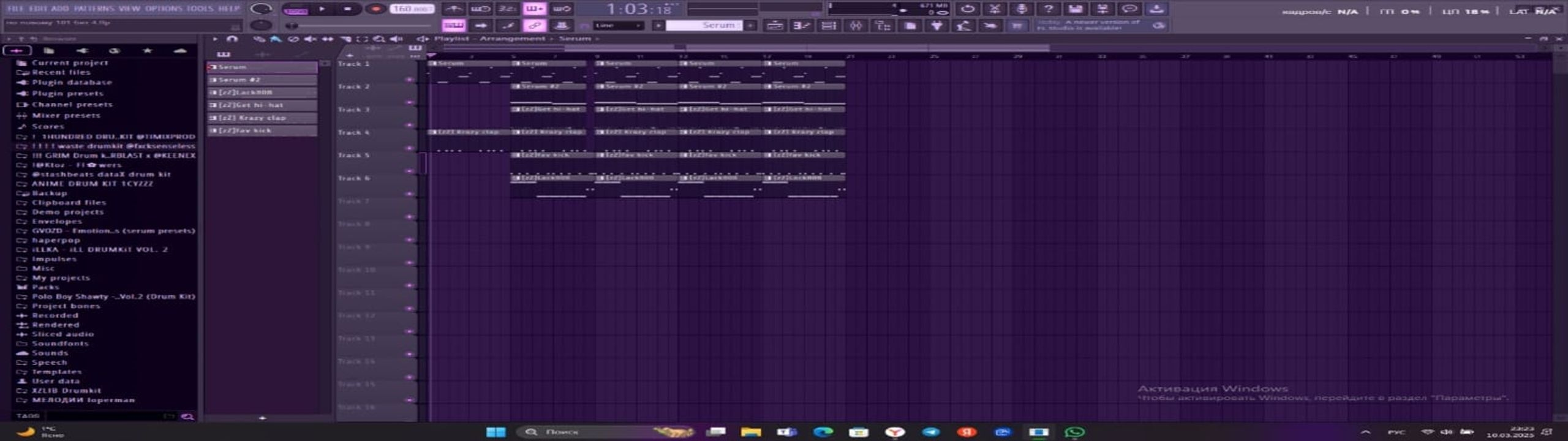Click the time display 1:03:18
The image size is (1568, 441).
point(640,9)
